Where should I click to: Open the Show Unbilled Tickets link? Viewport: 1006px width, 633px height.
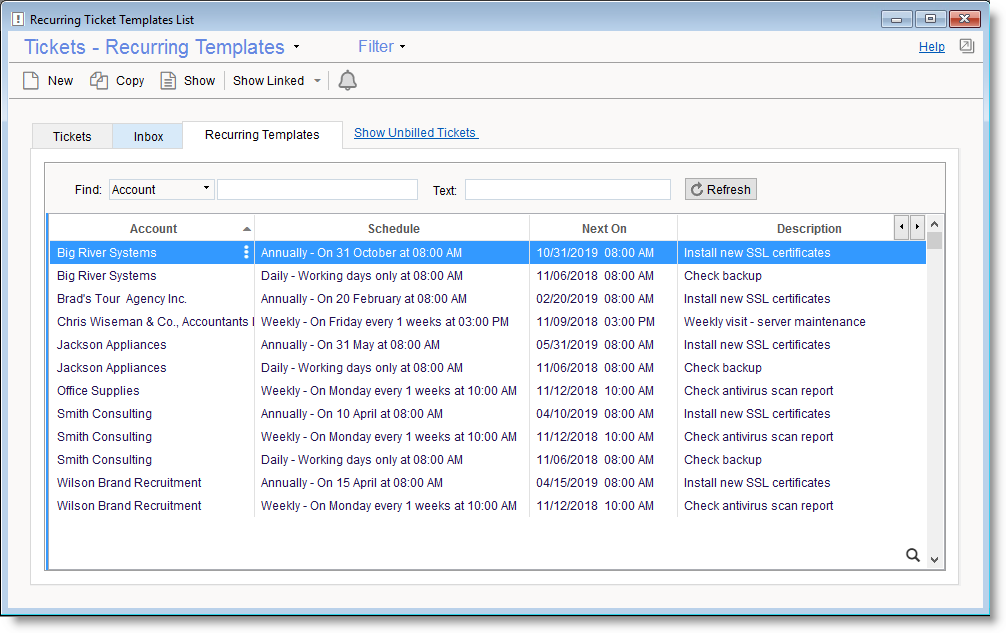(415, 133)
